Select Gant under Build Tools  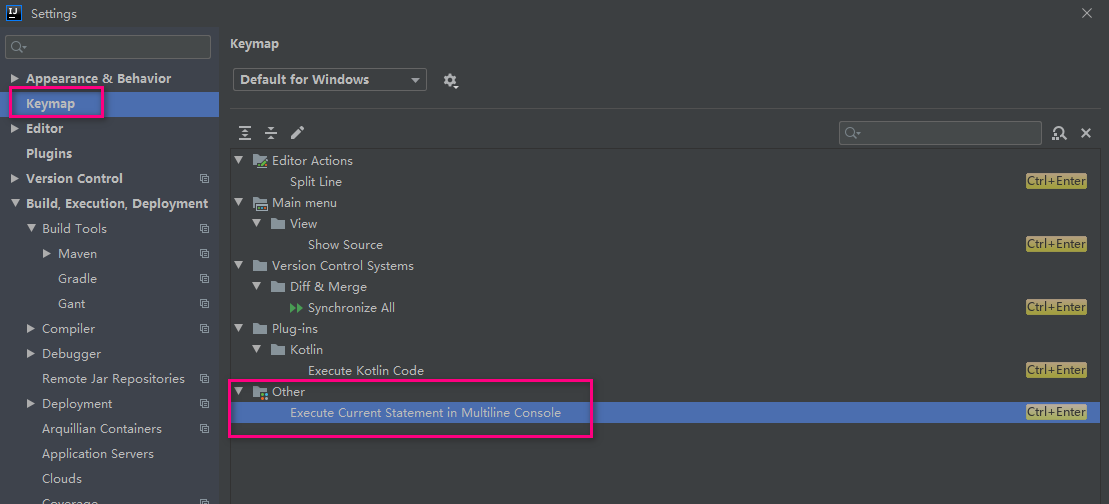(x=71, y=304)
